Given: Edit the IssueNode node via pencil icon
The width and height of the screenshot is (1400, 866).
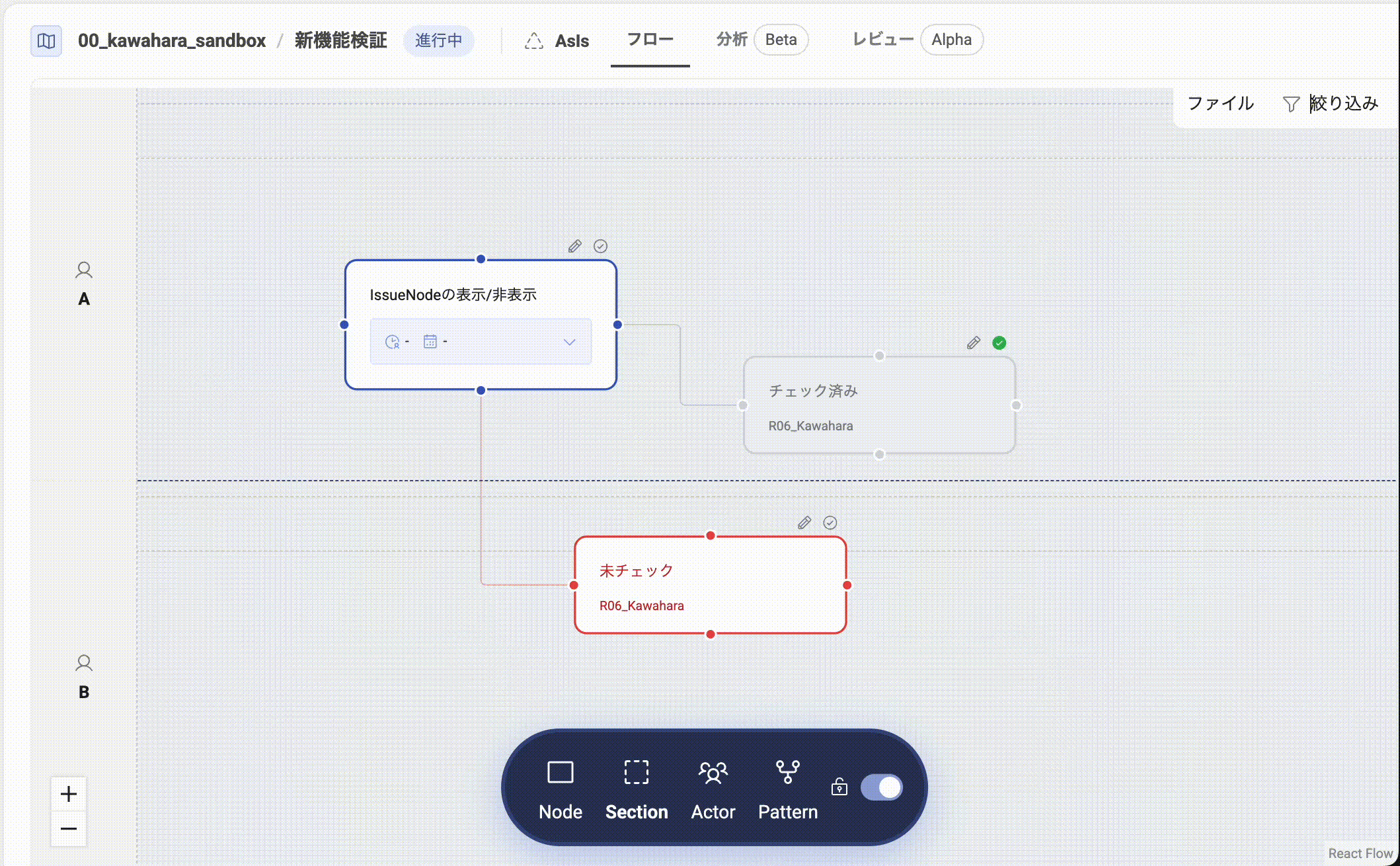Looking at the screenshot, I should pos(575,246).
